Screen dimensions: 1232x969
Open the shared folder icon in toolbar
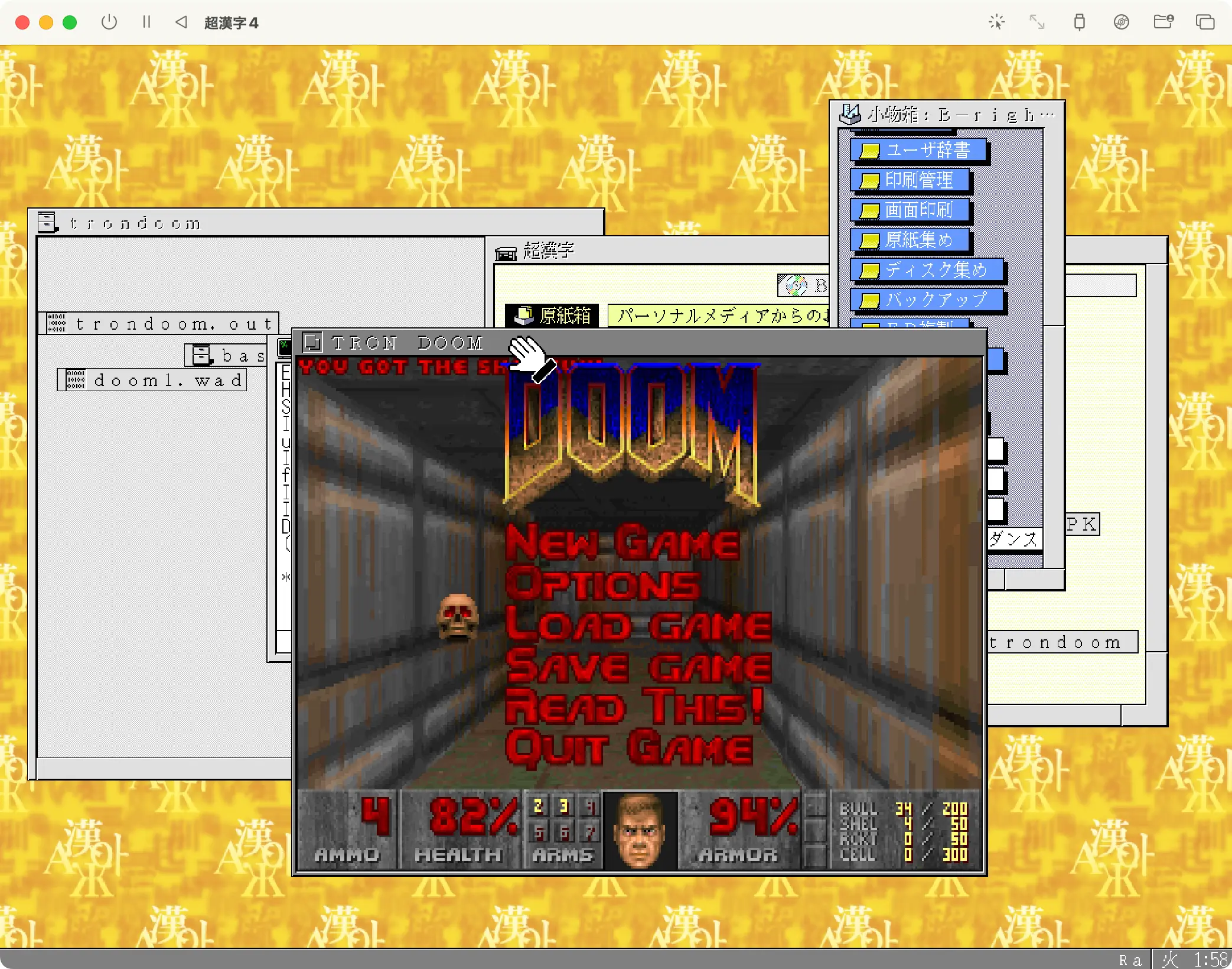(x=1163, y=22)
